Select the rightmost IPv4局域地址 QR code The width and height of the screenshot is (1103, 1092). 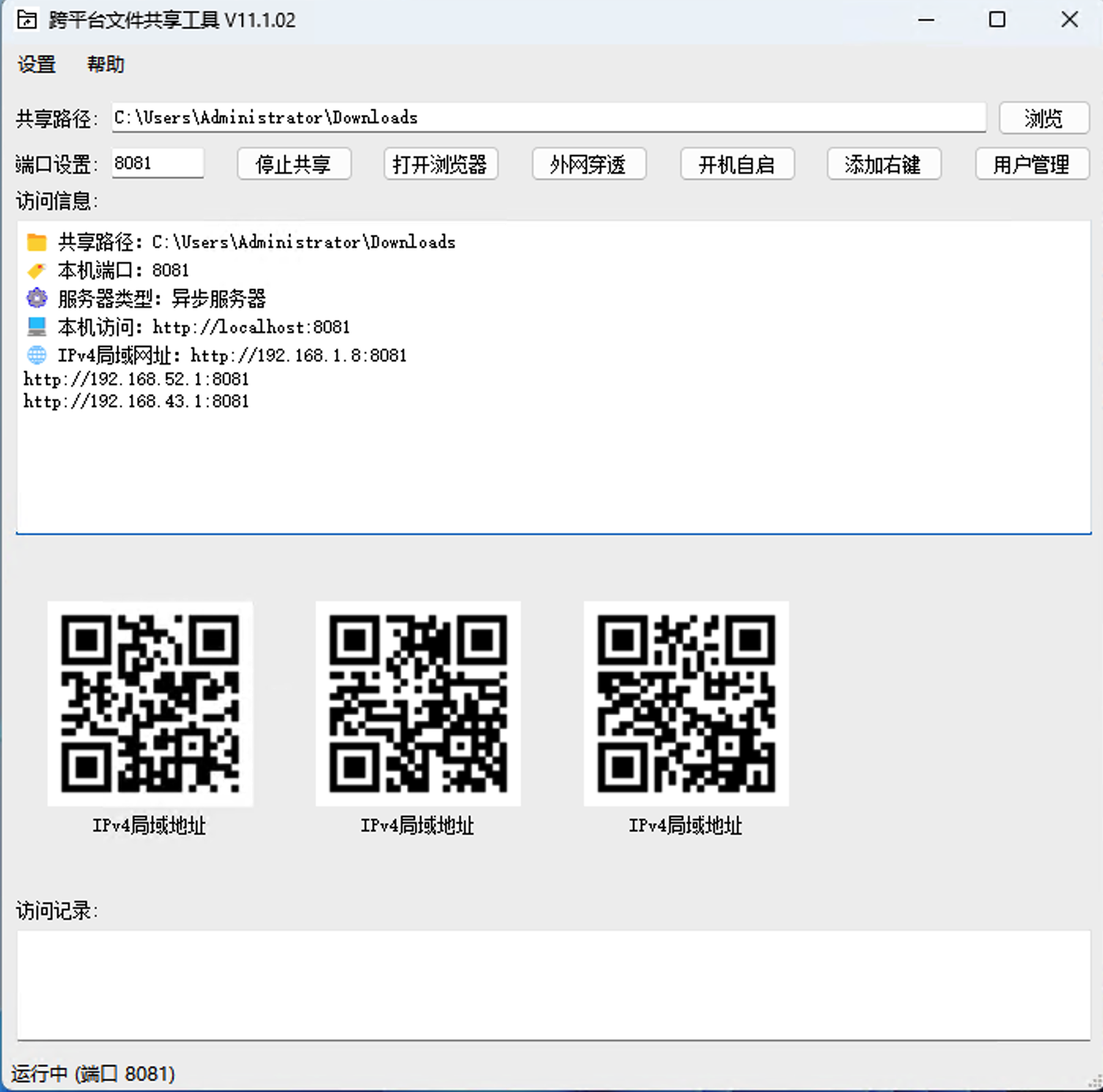[x=686, y=703]
